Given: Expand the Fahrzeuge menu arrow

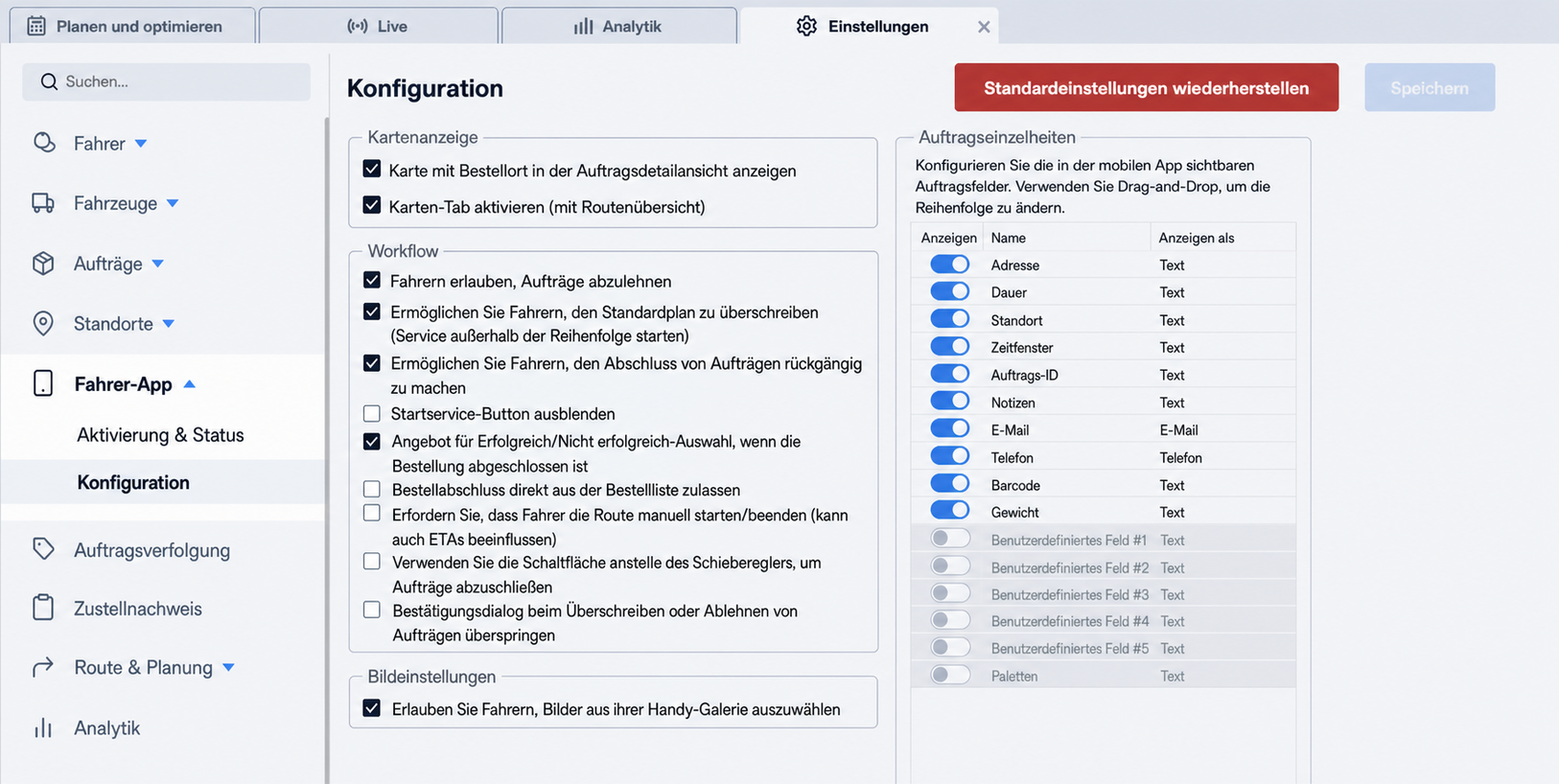Looking at the screenshot, I should click(x=173, y=203).
